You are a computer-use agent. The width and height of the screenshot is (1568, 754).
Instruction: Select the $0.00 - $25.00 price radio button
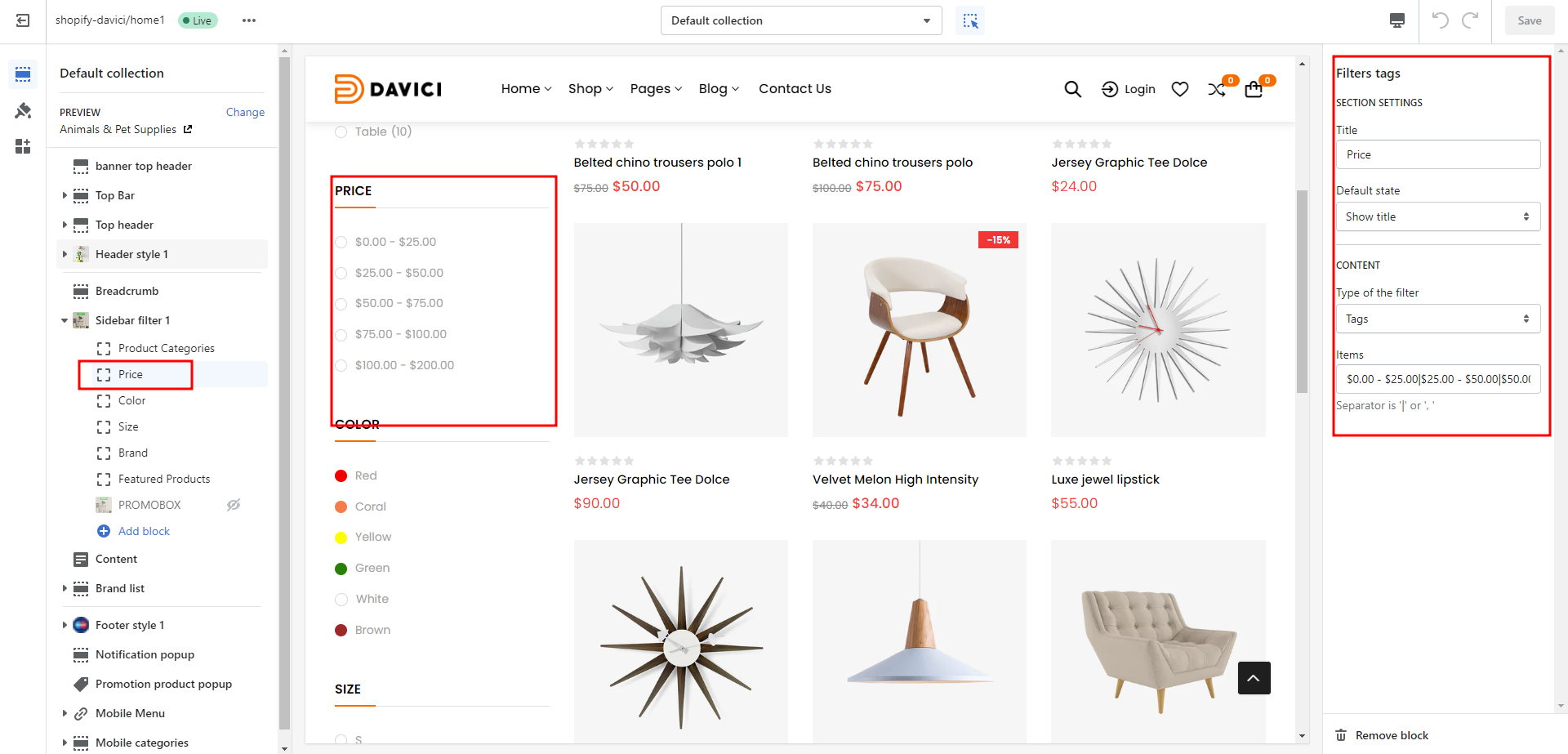pyautogui.click(x=341, y=242)
